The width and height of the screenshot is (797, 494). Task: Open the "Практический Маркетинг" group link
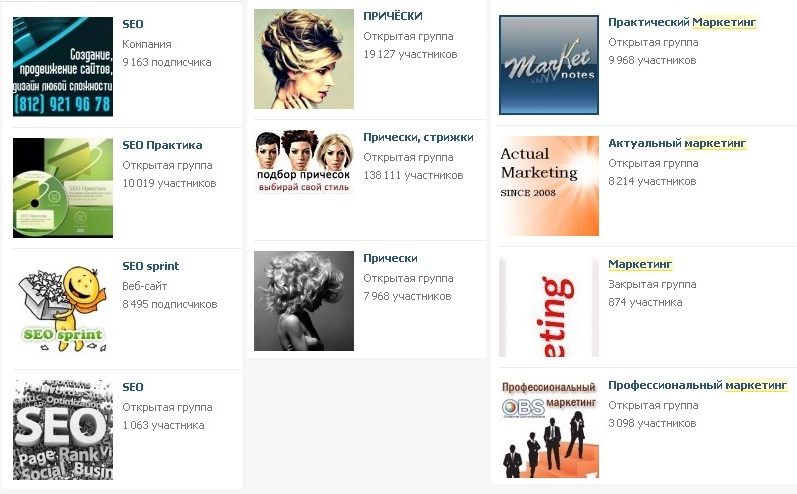coord(682,21)
